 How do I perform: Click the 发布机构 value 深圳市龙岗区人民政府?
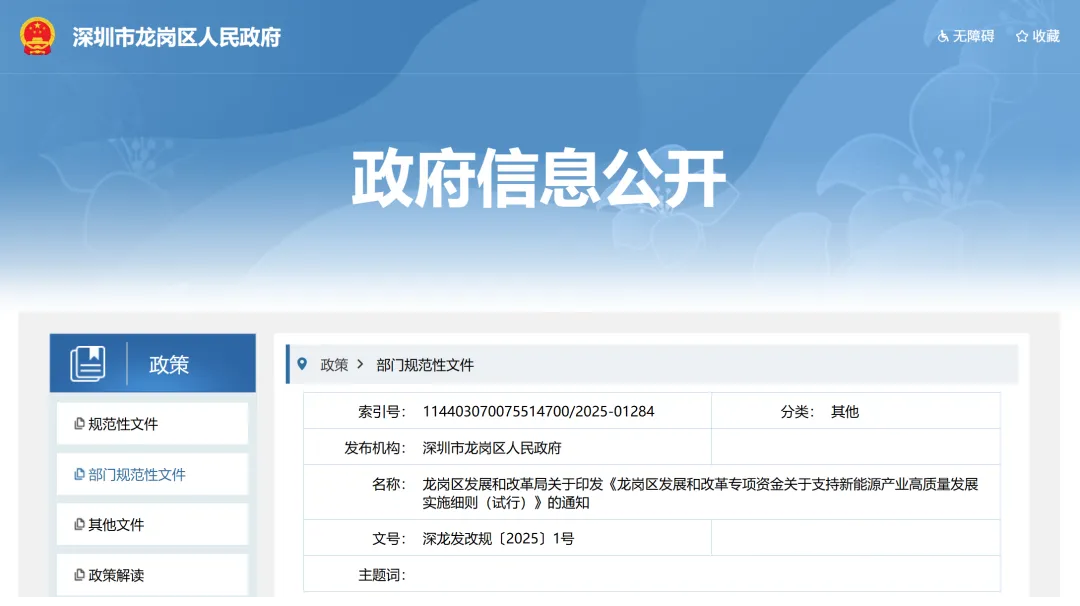click(x=492, y=447)
